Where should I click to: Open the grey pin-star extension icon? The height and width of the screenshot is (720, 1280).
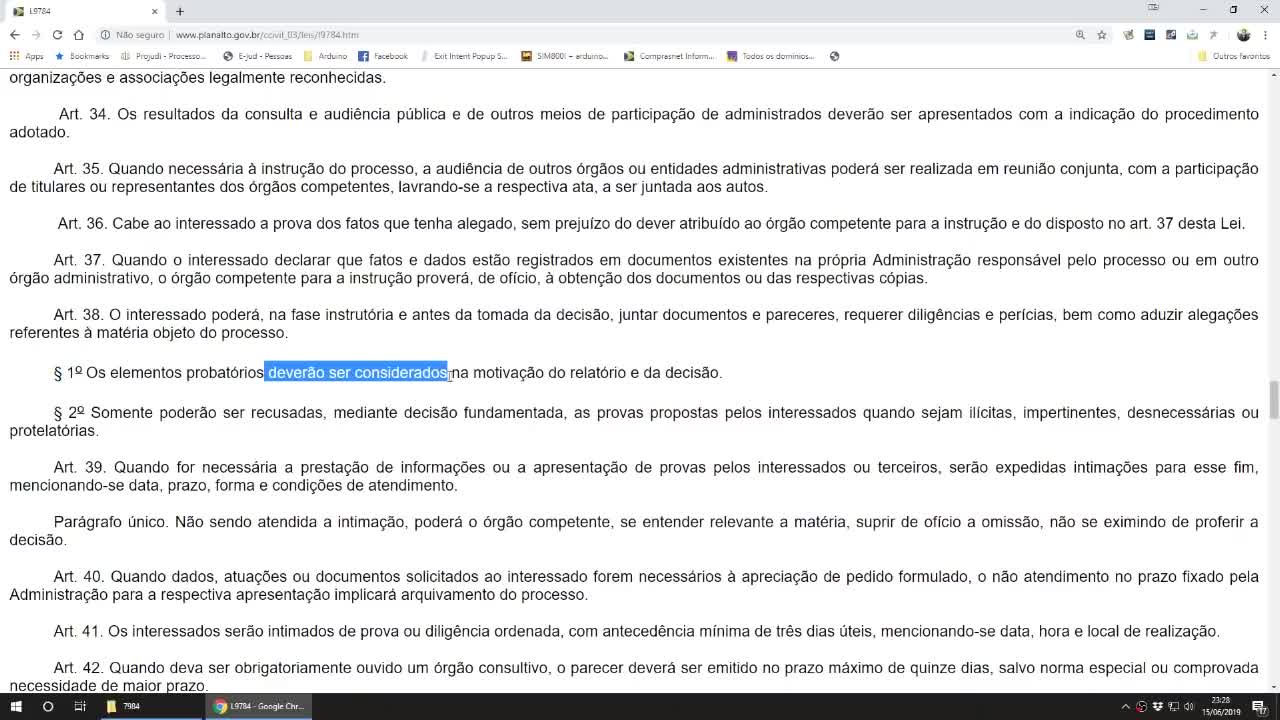coord(1213,35)
